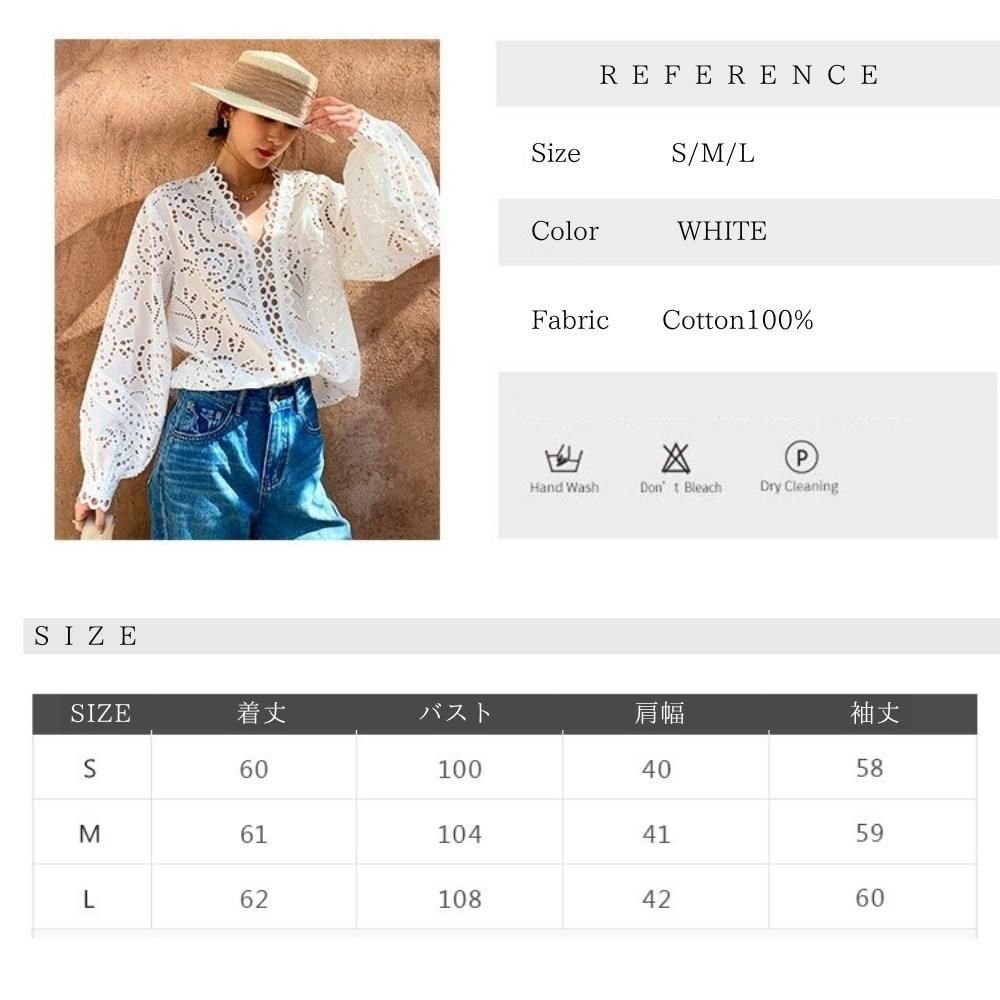Click the 袖丈 column header
This screenshot has height=1000, width=1000.
874,713
